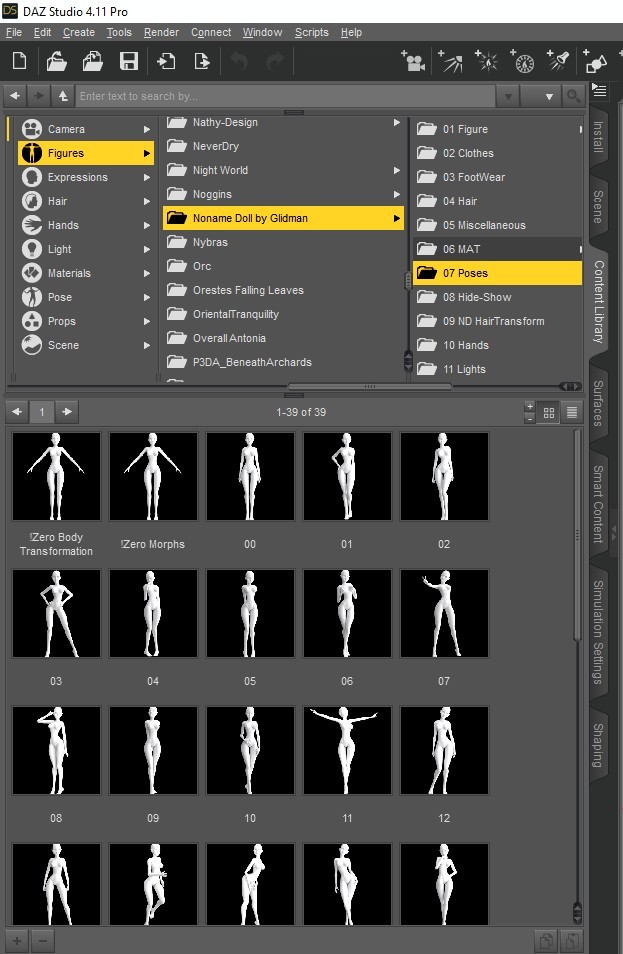Select pose thumbnail 11

[347, 750]
